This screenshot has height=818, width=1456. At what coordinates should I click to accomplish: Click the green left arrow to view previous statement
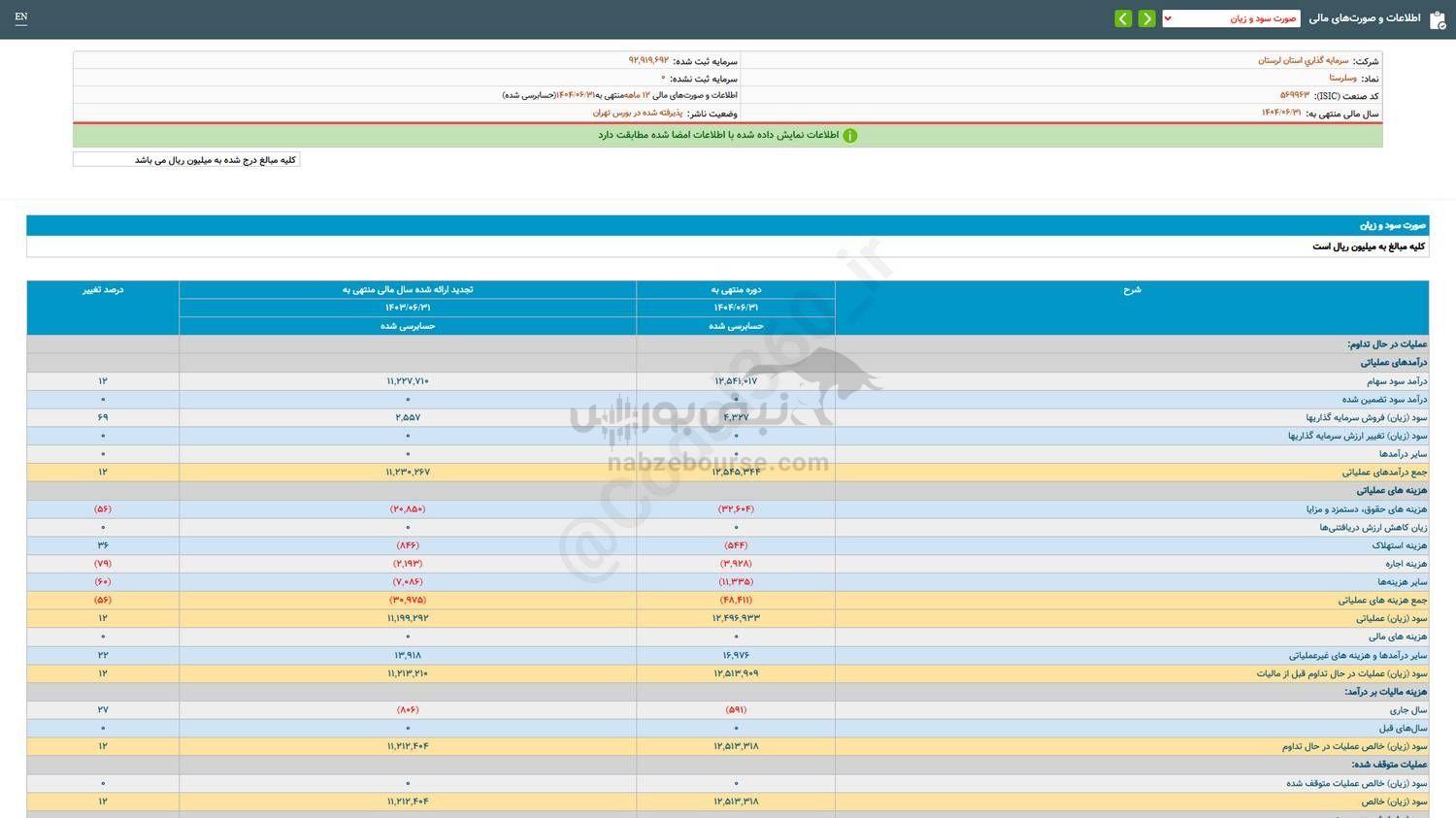(1123, 17)
